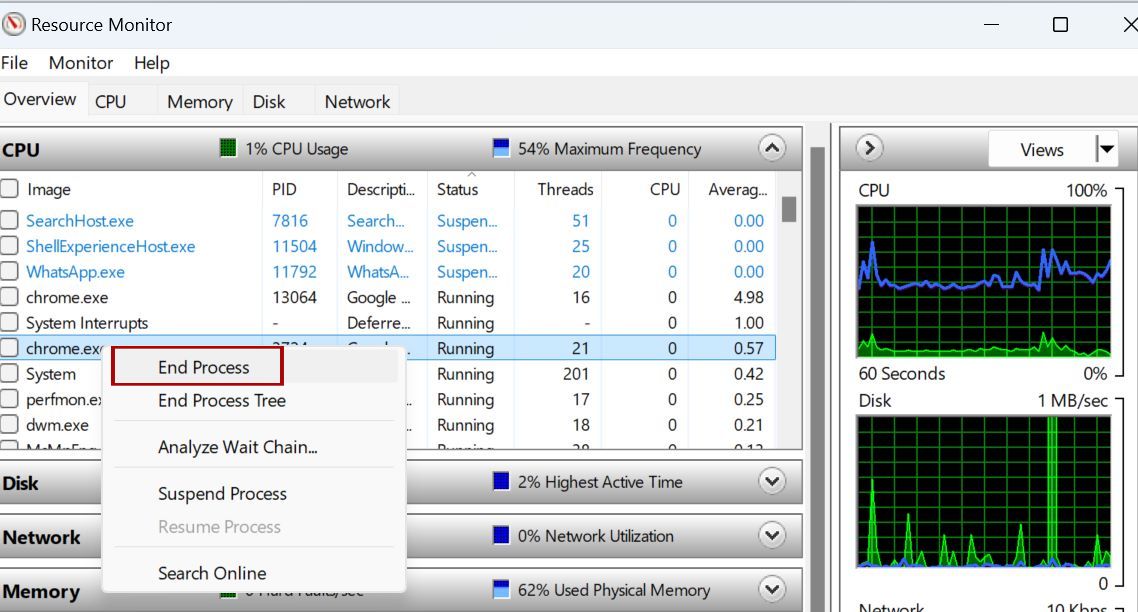Open the Views dropdown arrow
Screen dimensions: 1138x612
[x=1106, y=150]
